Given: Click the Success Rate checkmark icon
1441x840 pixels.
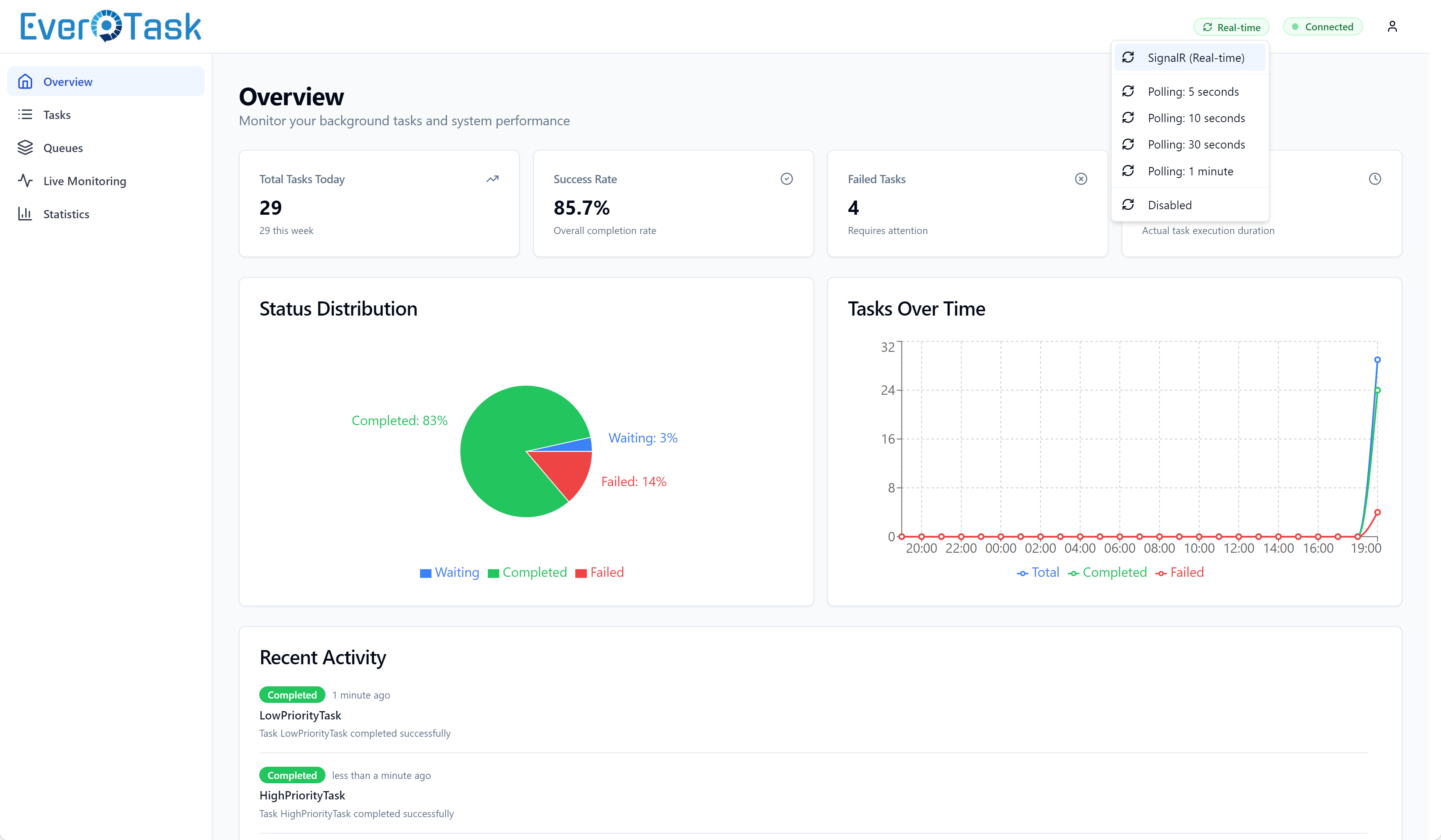Looking at the screenshot, I should point(786,179).
